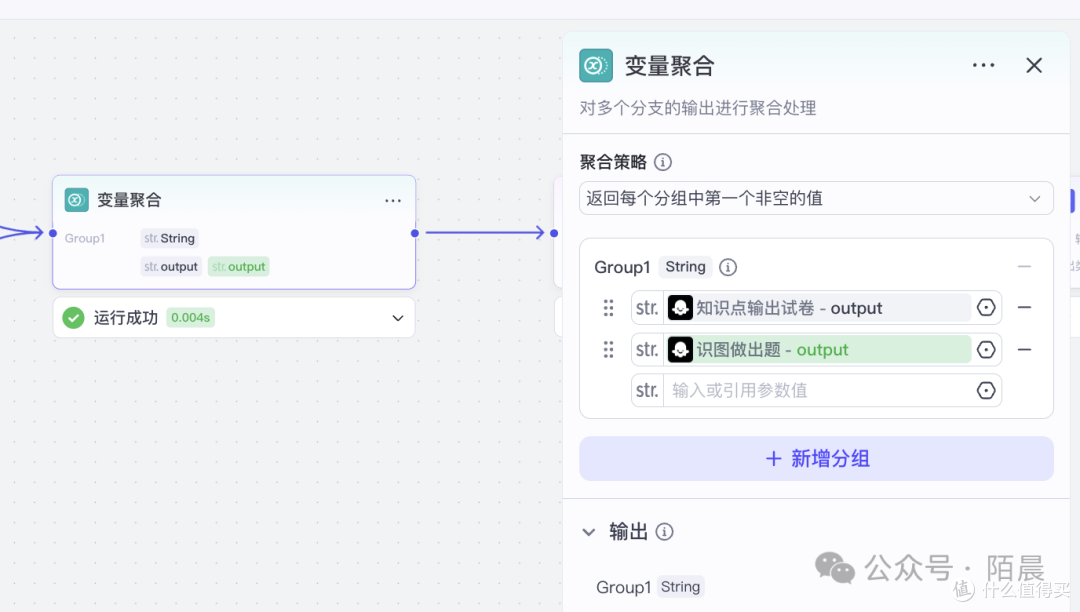Open the 聚合策略 strategy dropdown
This screenshot has height=612, width=1080.
point(816,198)
